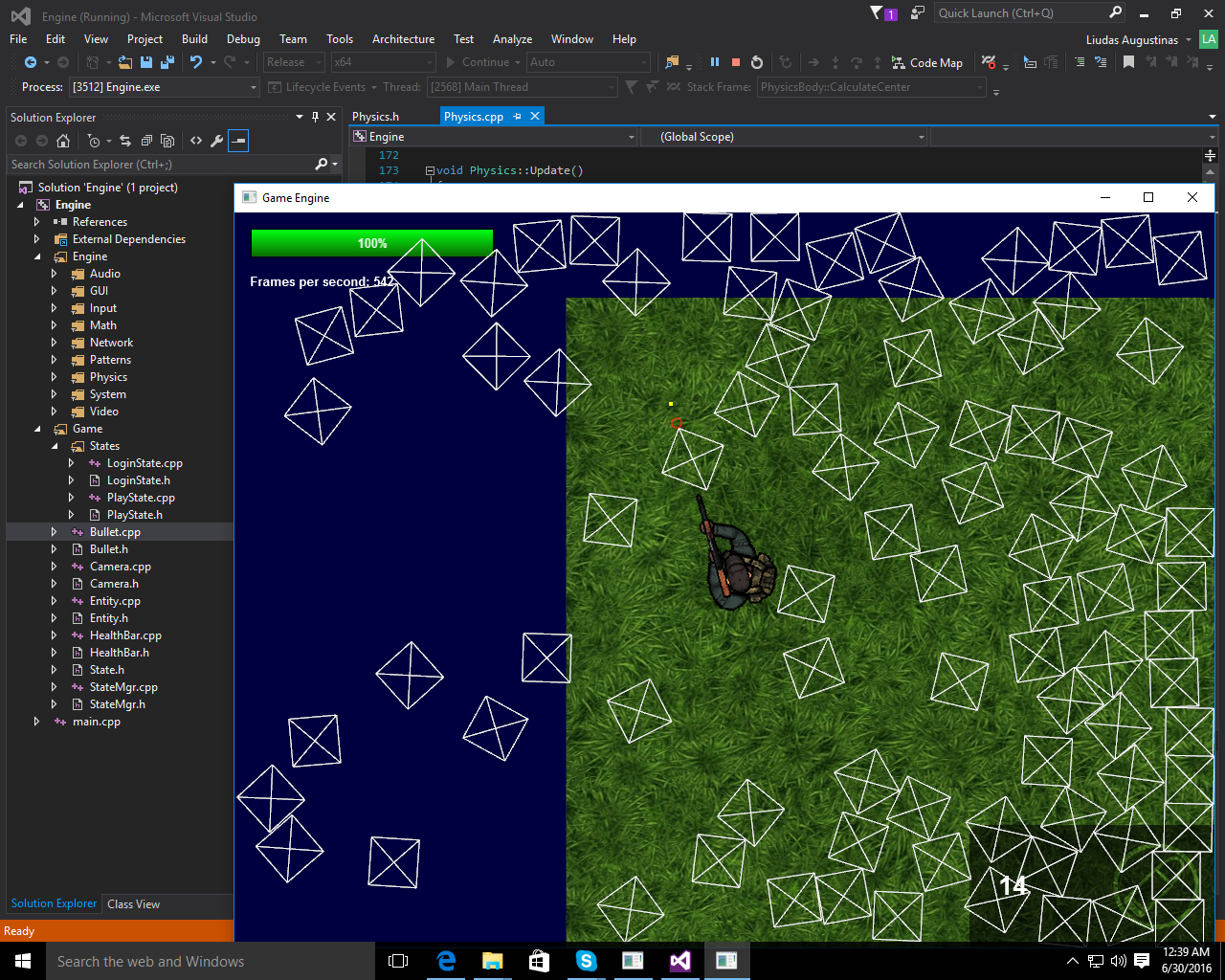The image size is (1225, 980).
Task: Switch to Class View panel
Action: (x=133, y=903)
